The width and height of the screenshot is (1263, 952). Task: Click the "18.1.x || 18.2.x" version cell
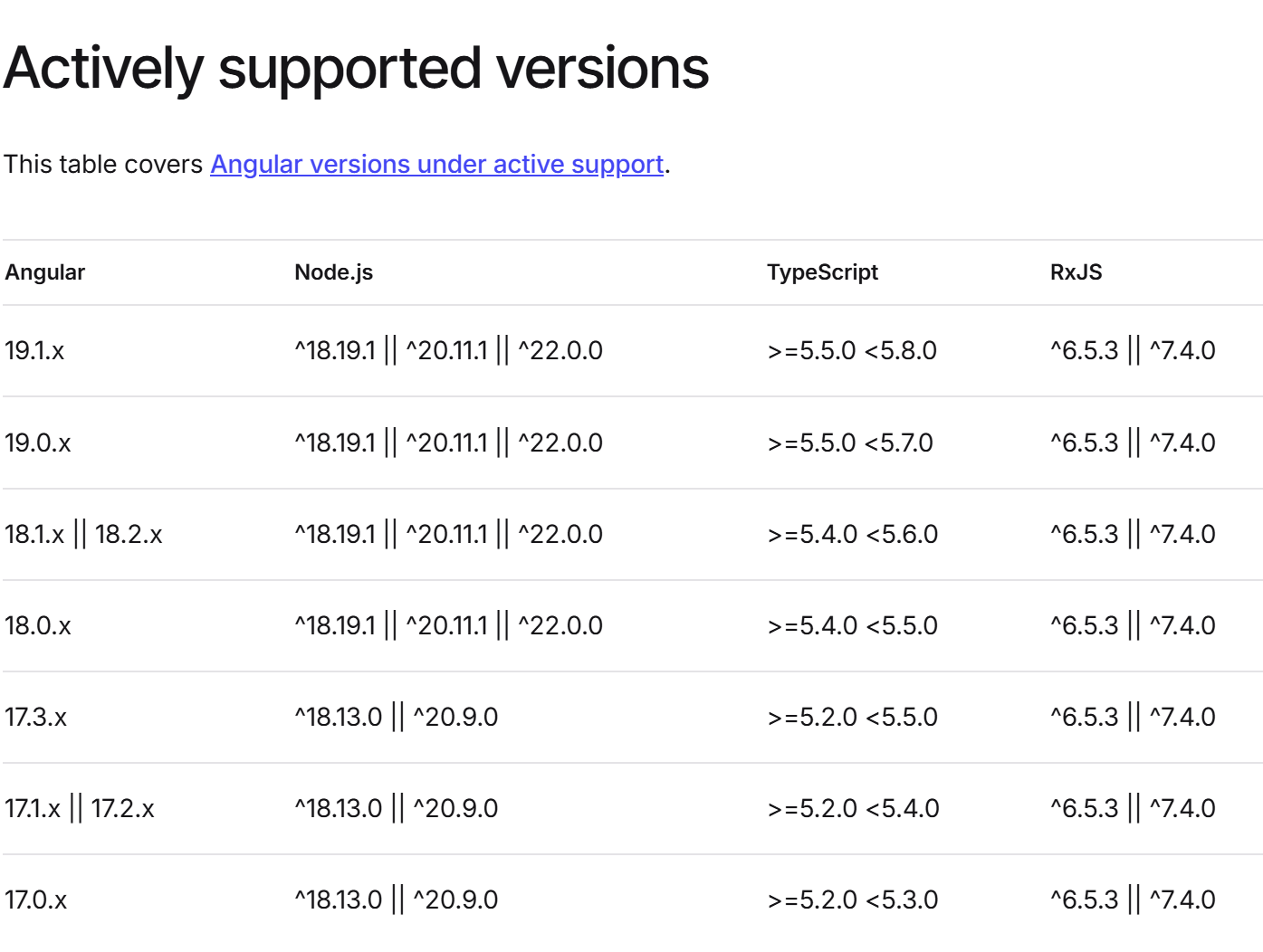click(x=83, y=535)
